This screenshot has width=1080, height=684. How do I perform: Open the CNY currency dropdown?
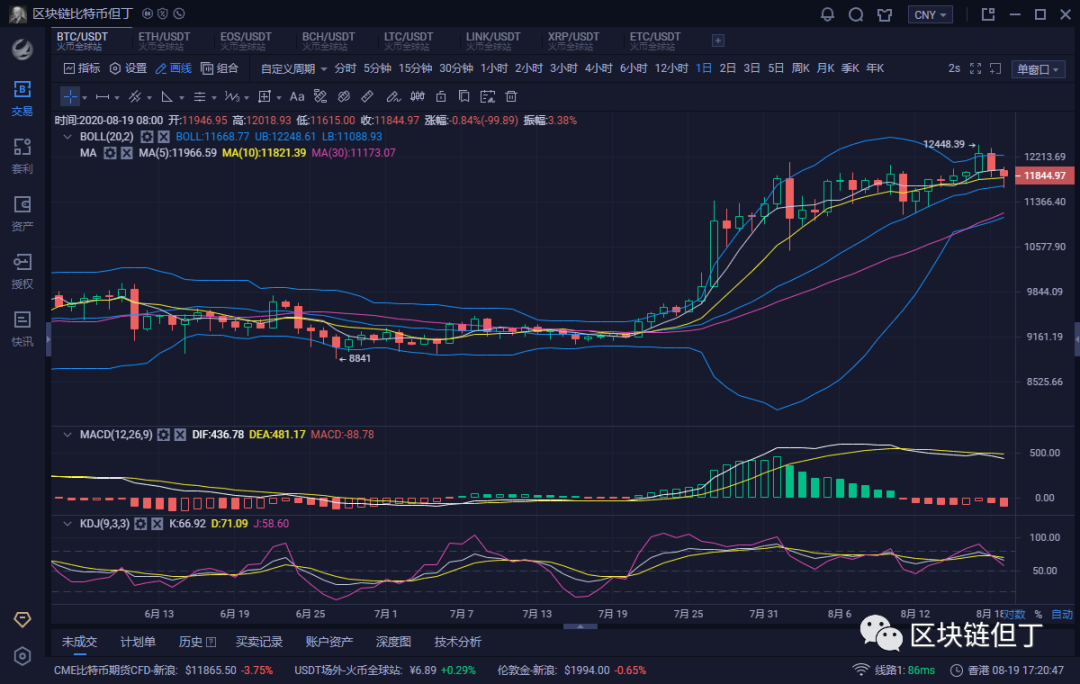(x=931, y=14)
